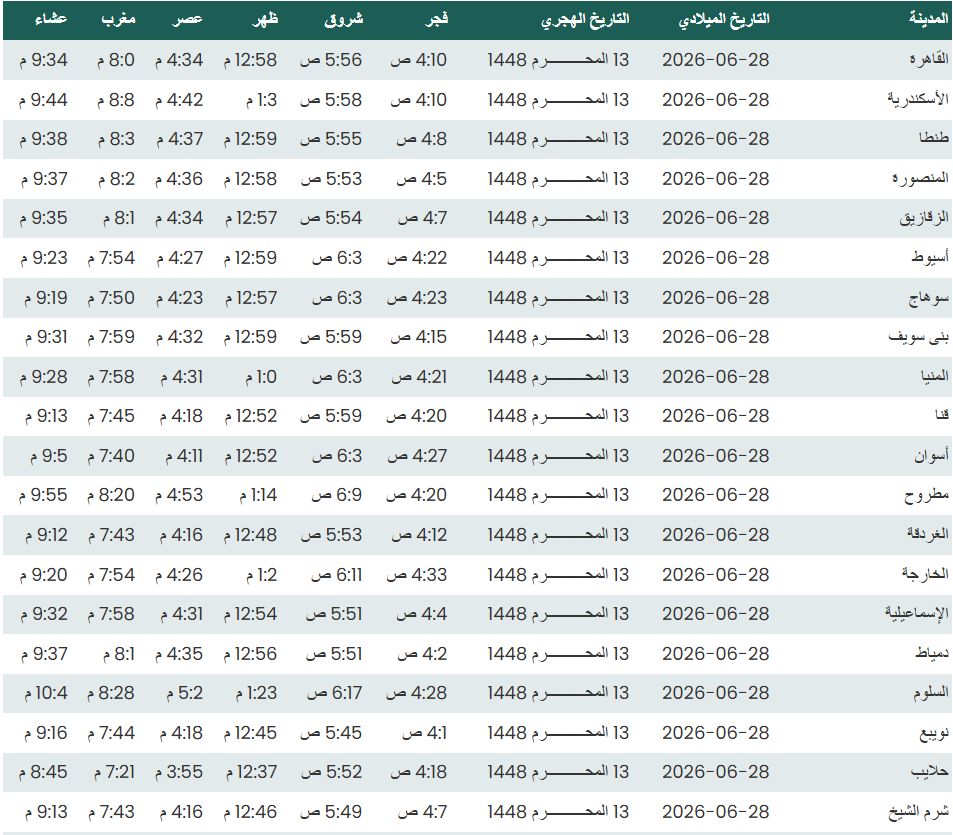Image resolution: width=953 pixels, height=835 pixels.
Task: Click بنى سويف Fajr time 4:15 ص
Action: tap(418, 337)
